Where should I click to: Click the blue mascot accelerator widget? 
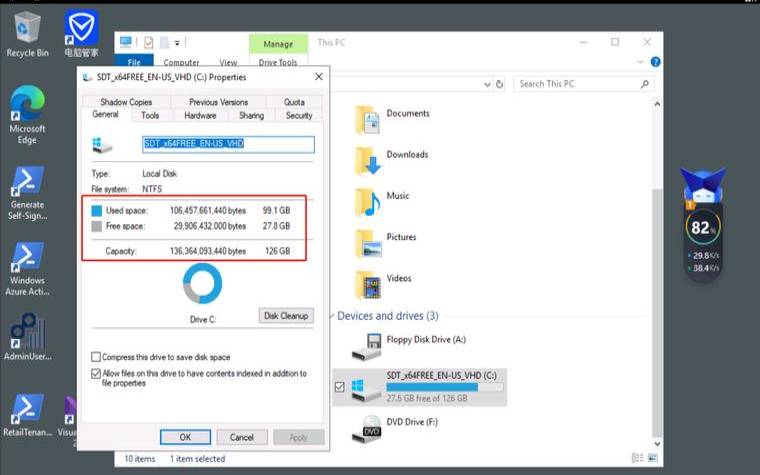[x=703, y=185]
